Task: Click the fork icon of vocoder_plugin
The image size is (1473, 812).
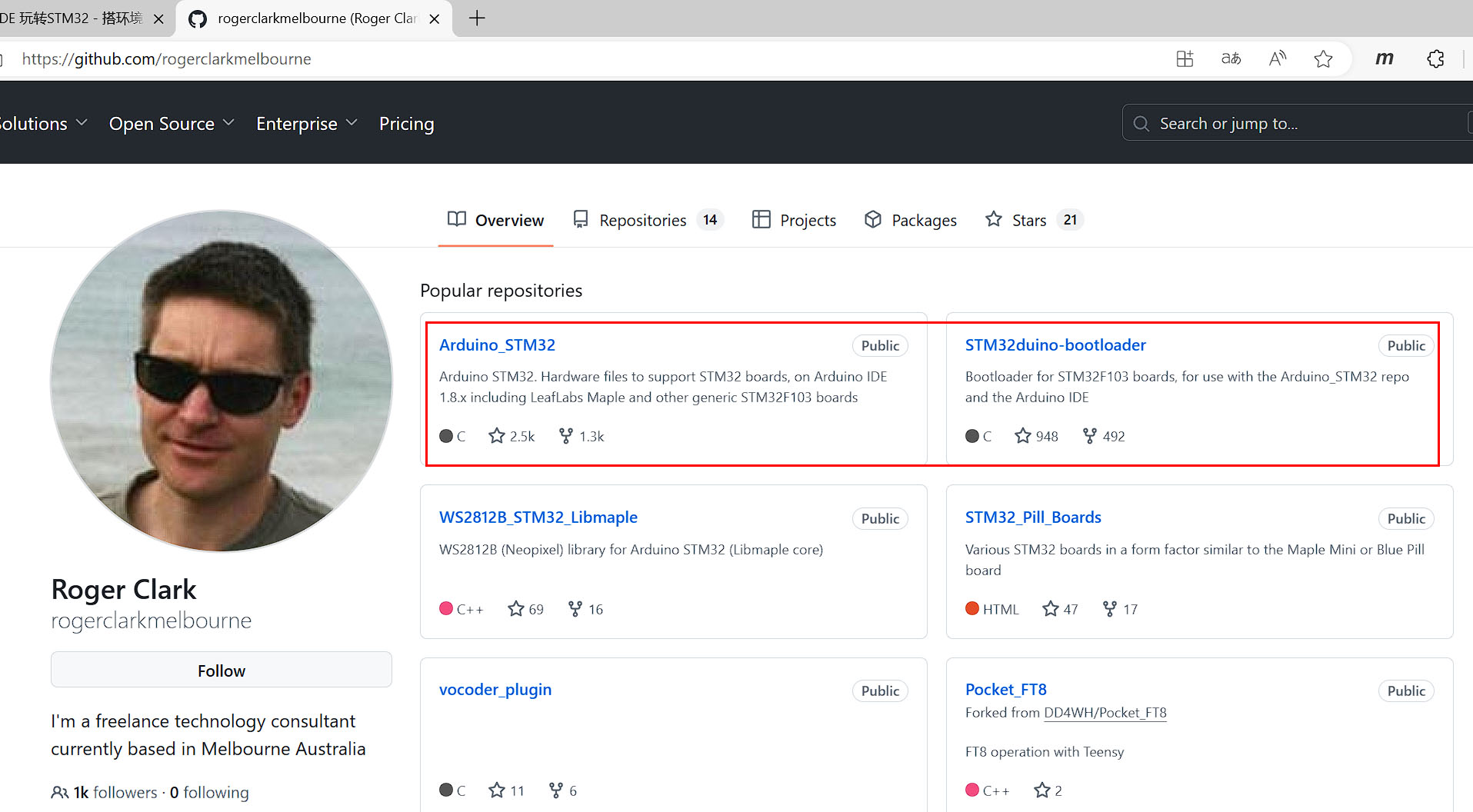Action: tap(556, 790)
